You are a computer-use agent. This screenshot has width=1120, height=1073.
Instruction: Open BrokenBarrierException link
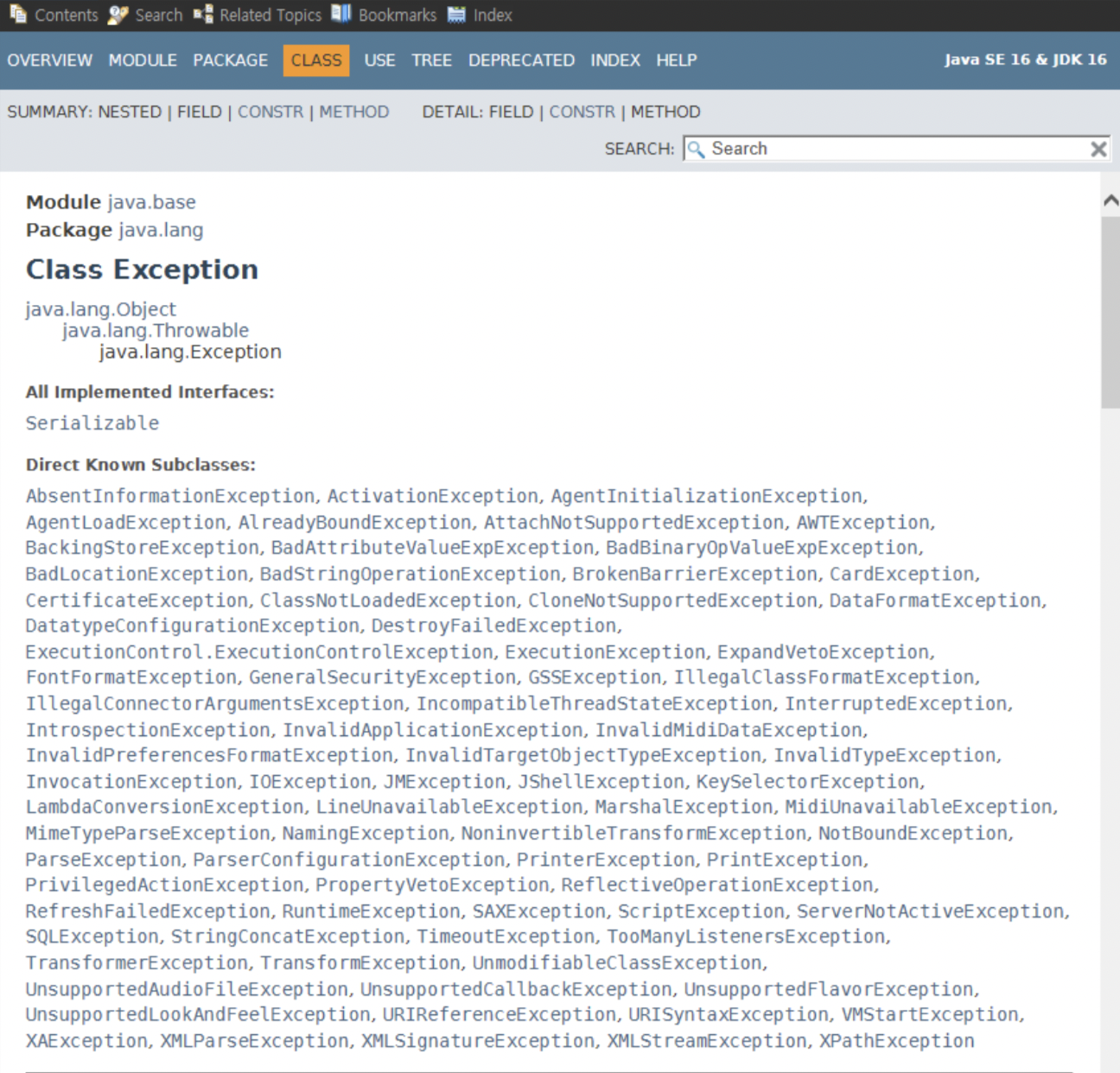(x=695, y=575)
